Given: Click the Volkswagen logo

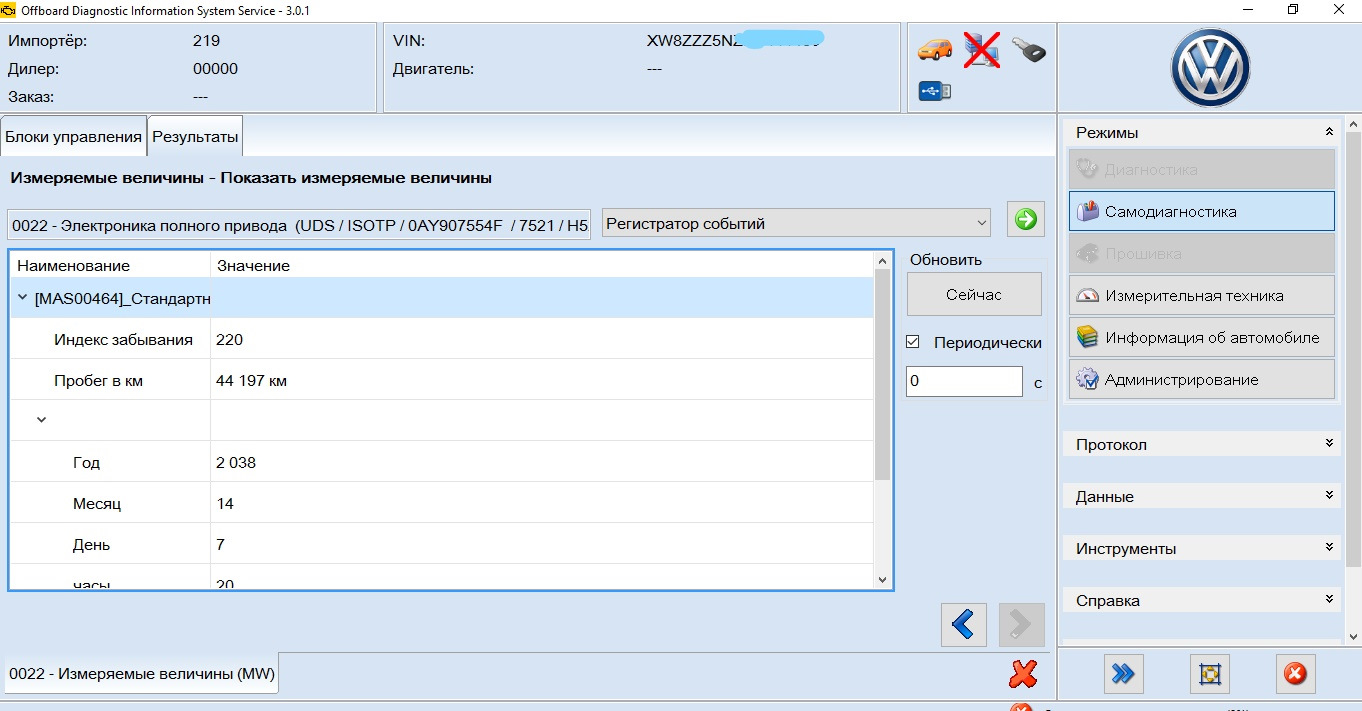Looking at the screenshot, I should (x=1210, y=69).
